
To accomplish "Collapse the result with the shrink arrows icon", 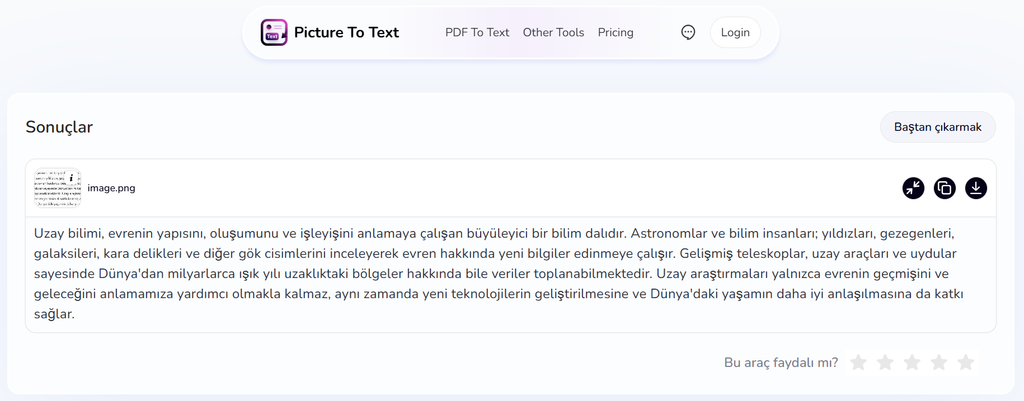I will (913, 188).
